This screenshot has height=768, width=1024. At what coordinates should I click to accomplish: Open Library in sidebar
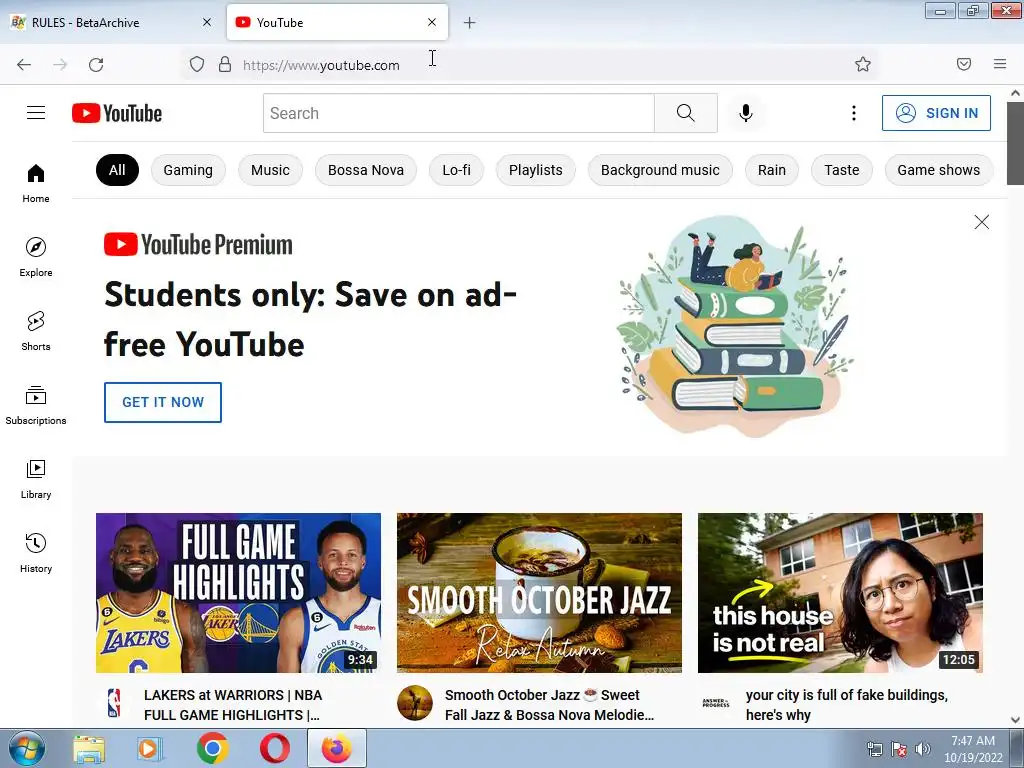[36, 479]
